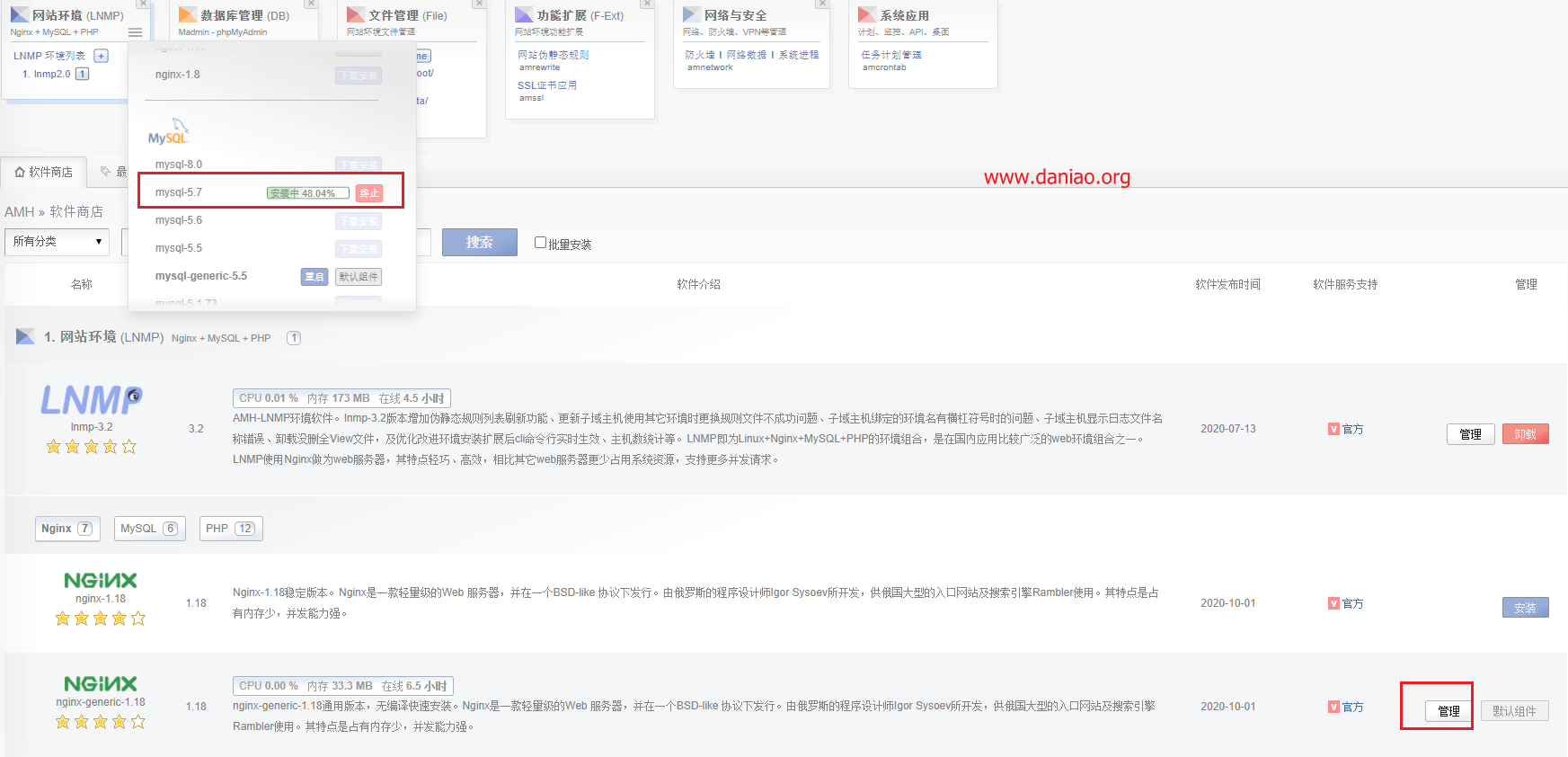Click the 网络与安全 panel flag icon
1568x757 pixels.
[692, 15]
